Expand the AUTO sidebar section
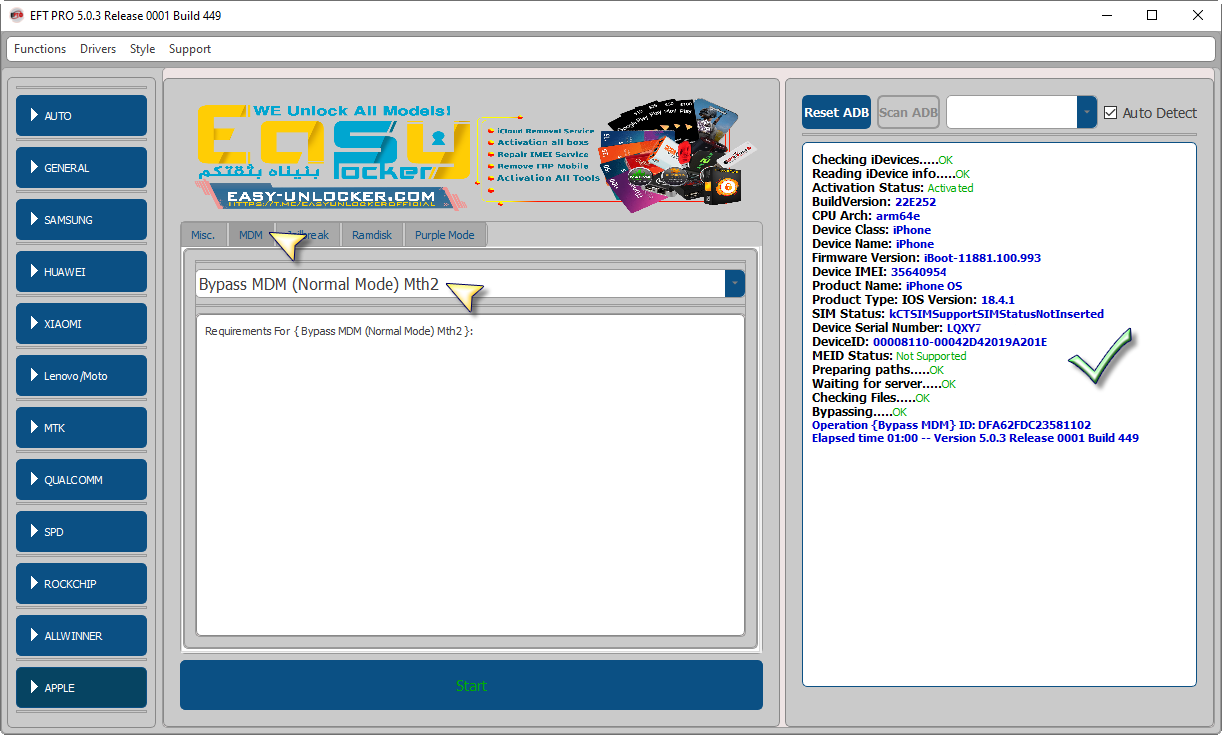The image size is (1222, 735). [x=82, y=116]
